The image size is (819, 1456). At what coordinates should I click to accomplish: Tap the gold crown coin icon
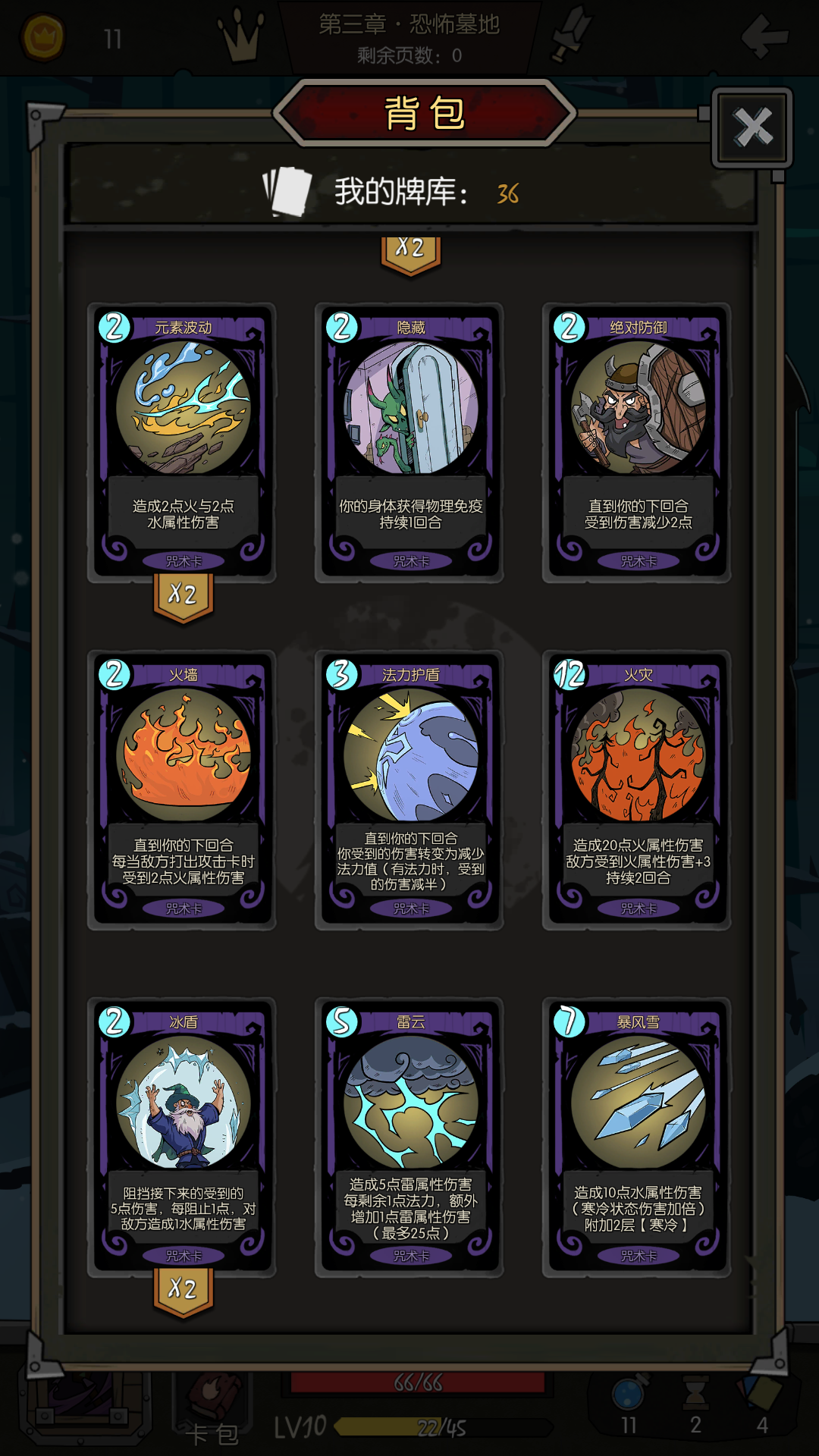(x=42, y=37)
